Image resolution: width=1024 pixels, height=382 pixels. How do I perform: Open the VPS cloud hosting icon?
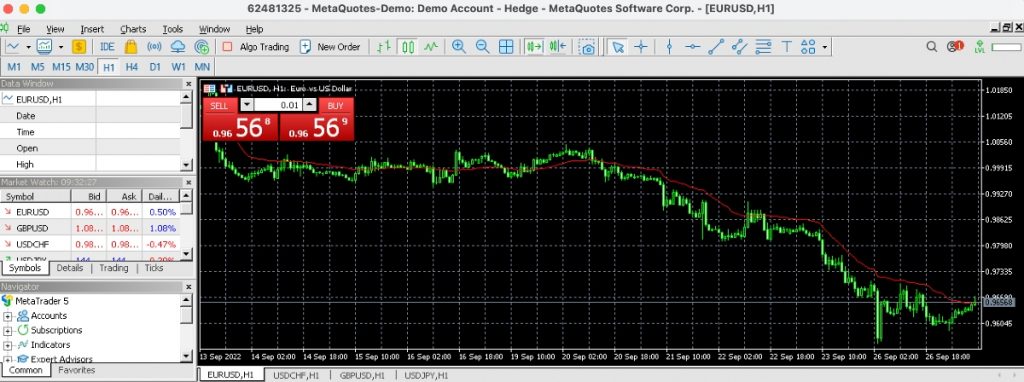click(x=178, y=46)
